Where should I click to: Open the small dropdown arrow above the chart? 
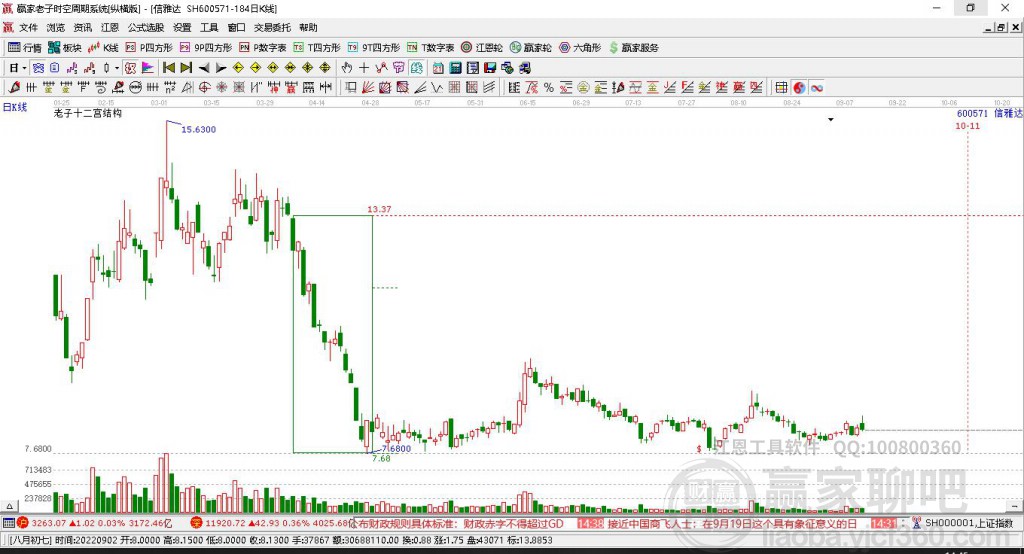point(831,120)
